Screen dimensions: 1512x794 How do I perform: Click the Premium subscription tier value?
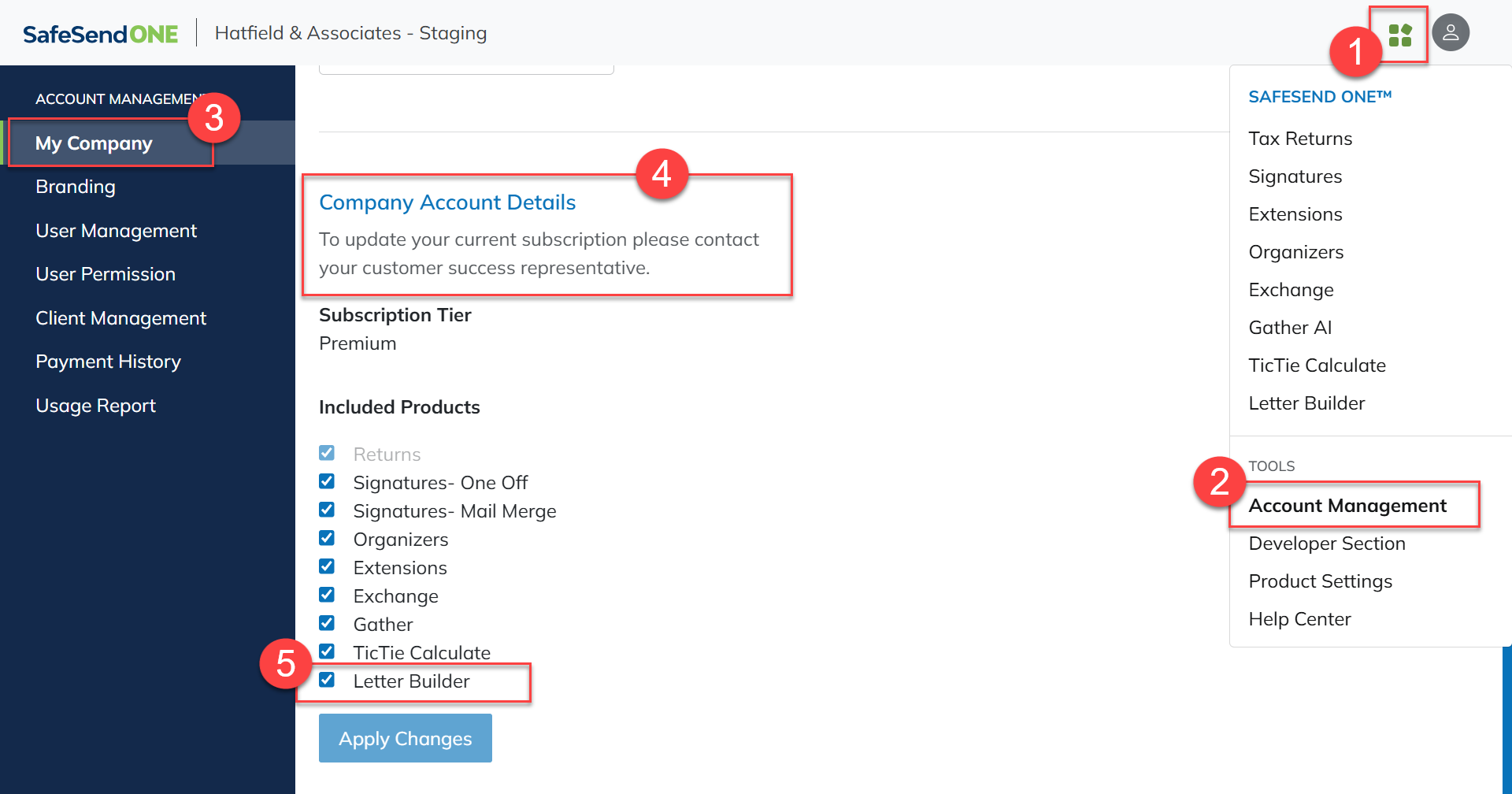(358, 343)
